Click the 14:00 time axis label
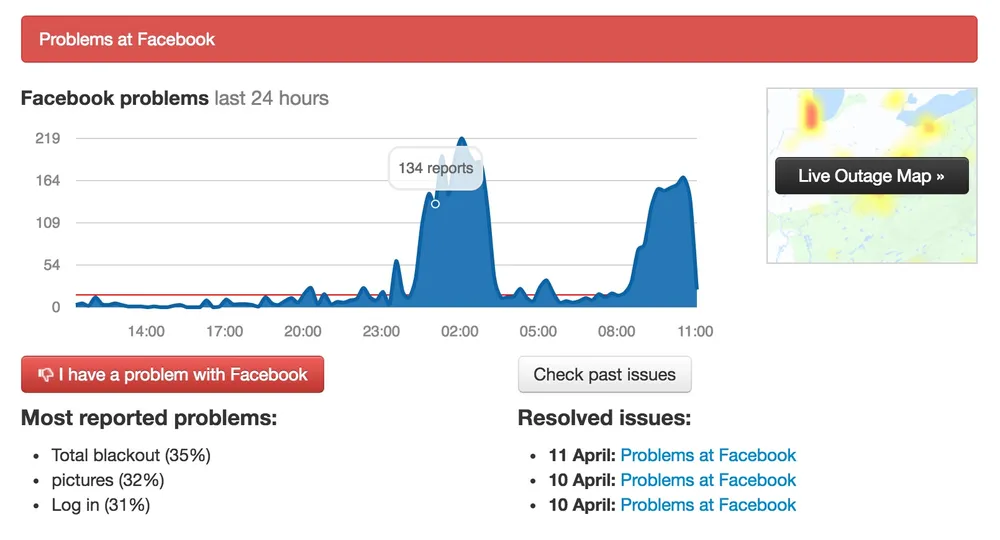The height and width of the screenshot is (540, 1000). coord(146,332)
